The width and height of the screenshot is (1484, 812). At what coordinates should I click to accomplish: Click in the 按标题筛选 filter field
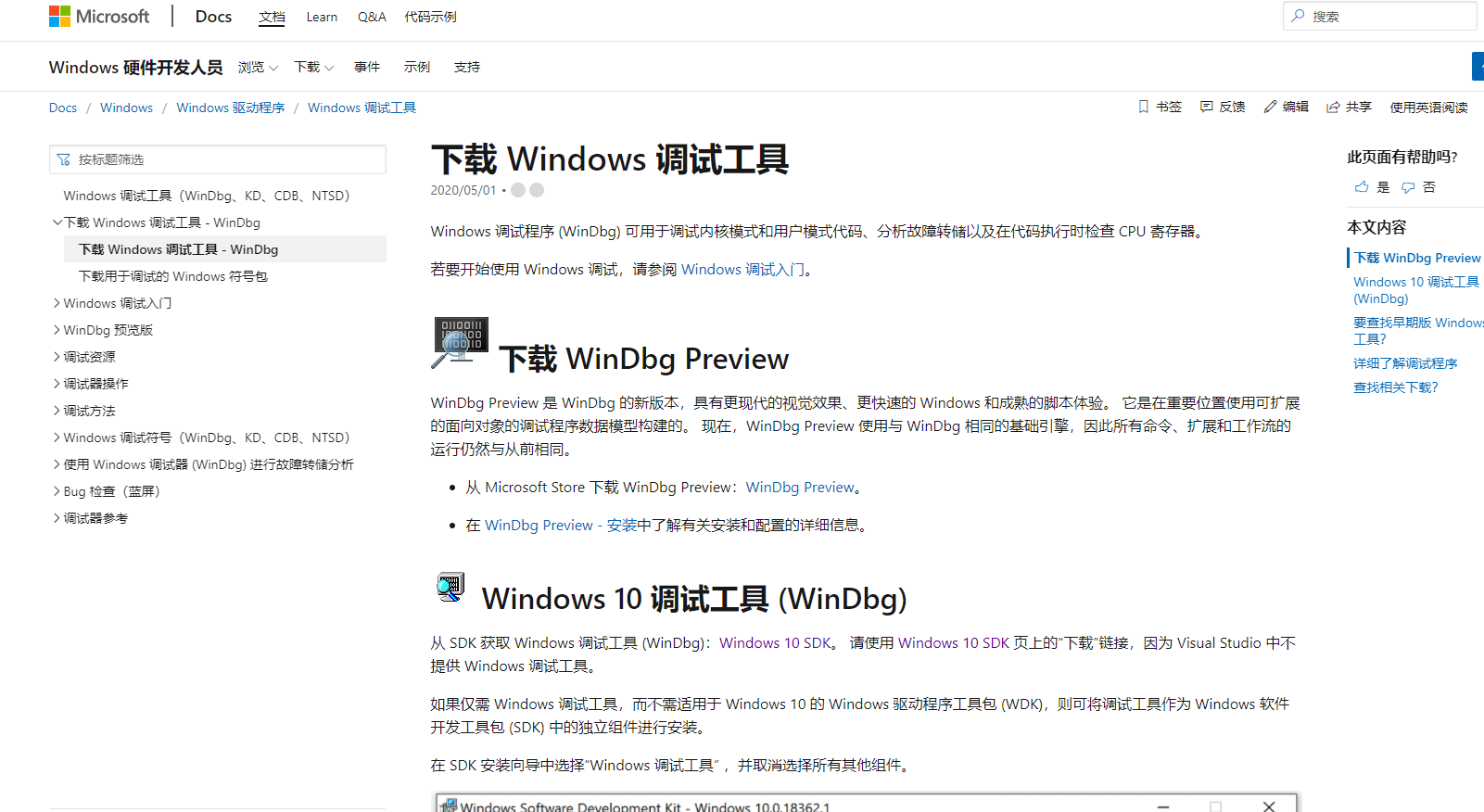[218, 159]
